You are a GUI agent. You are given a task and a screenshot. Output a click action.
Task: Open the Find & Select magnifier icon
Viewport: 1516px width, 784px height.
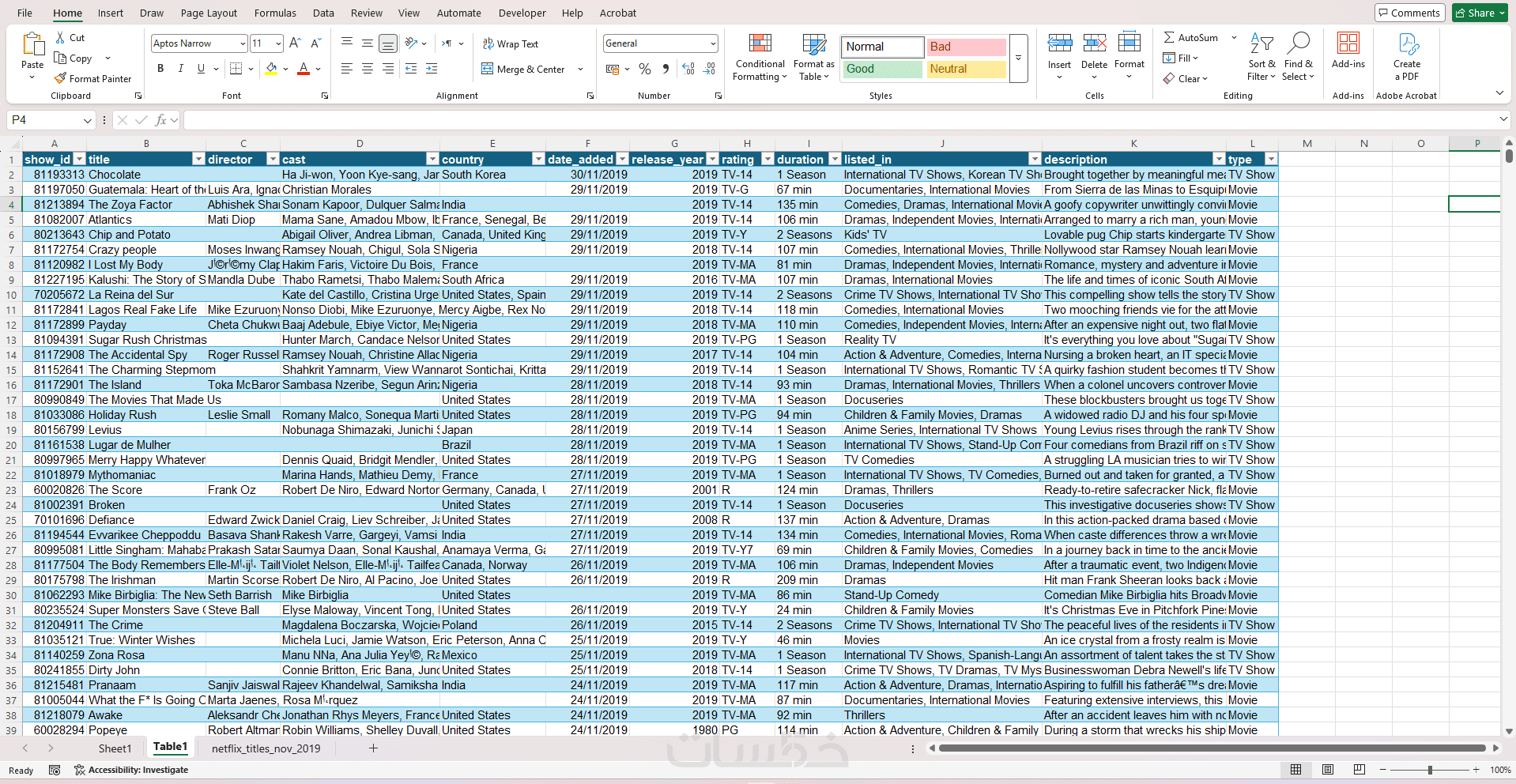(x=1298, y=43)
